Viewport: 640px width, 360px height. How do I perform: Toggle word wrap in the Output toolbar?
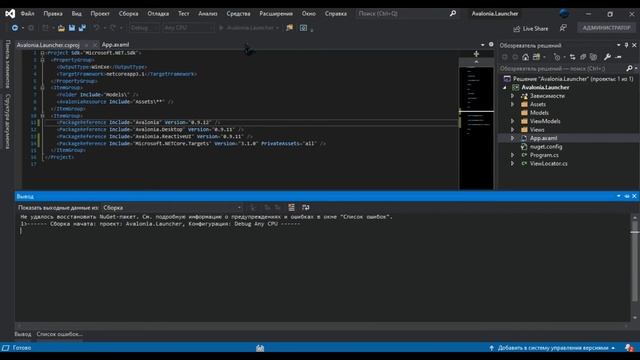coord(305,208)
